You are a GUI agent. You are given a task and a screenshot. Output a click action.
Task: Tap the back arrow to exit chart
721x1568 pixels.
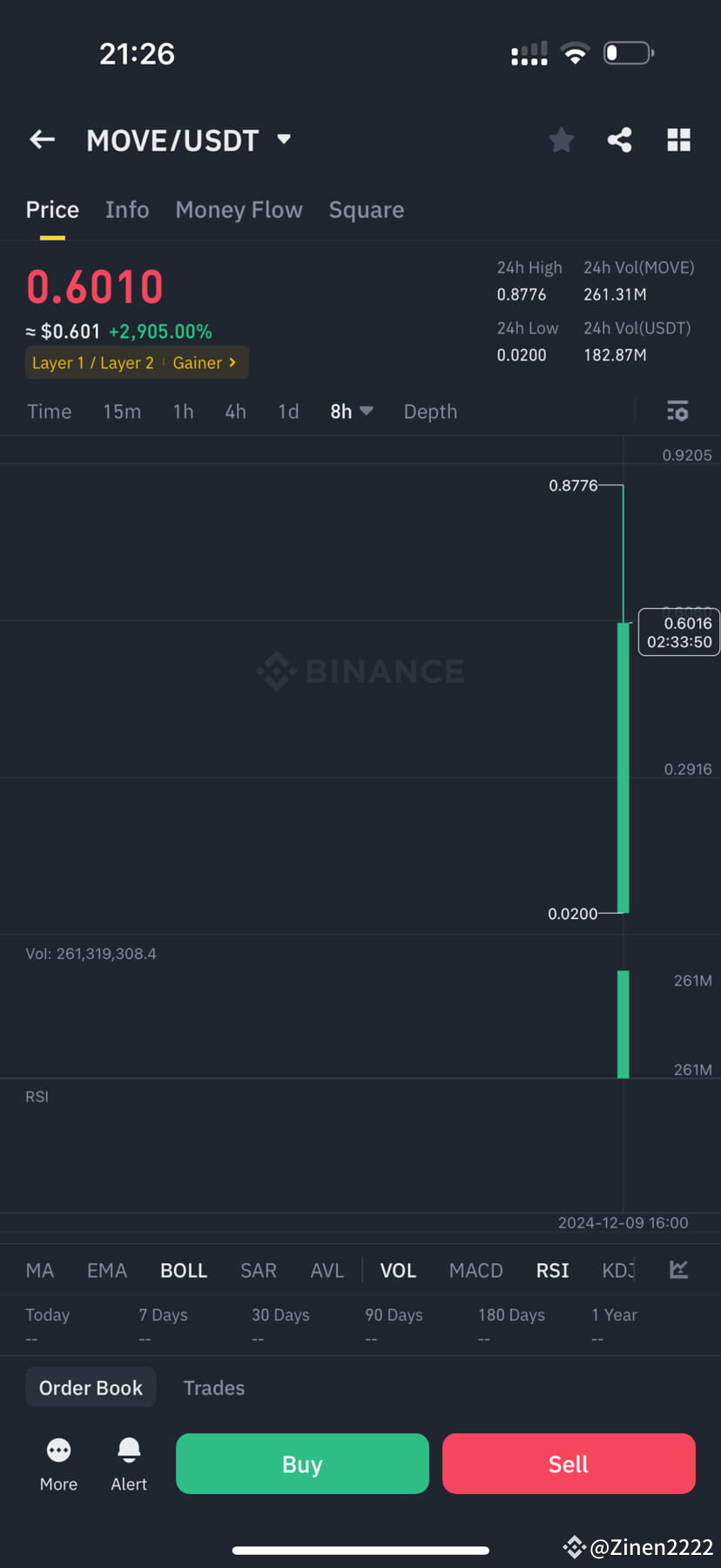coord(42,139)
